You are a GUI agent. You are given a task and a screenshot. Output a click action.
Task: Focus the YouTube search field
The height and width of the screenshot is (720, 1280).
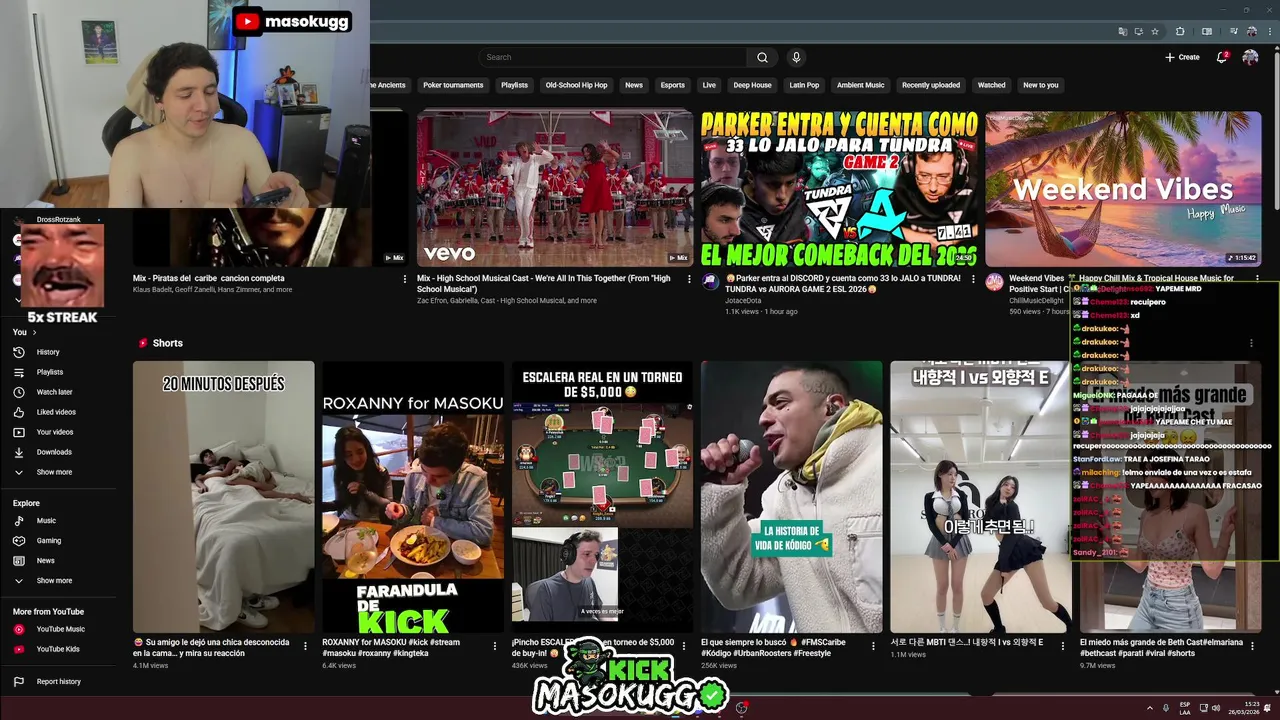(612, 57)
